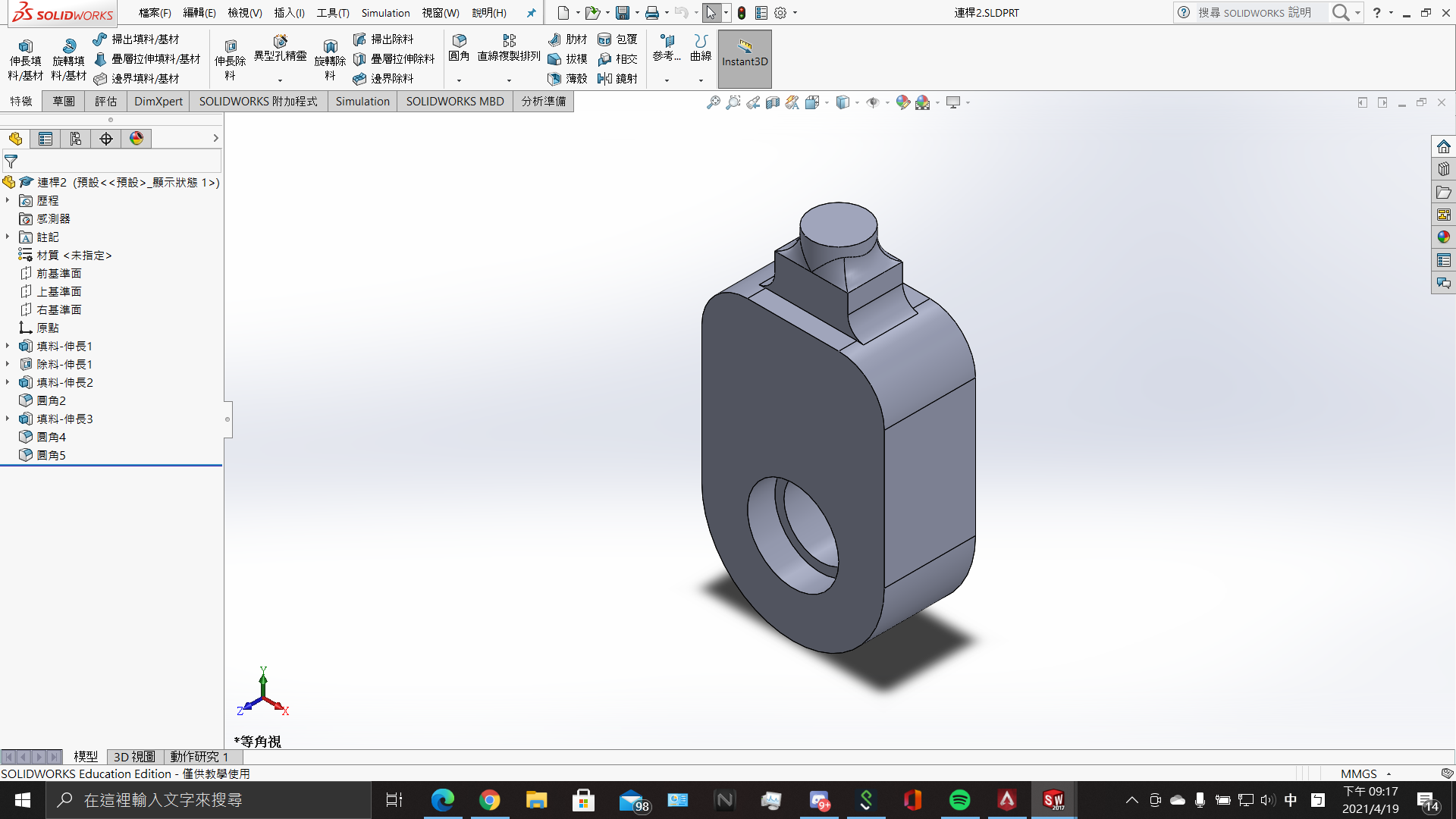The image size is (1456, 819).
Task: Open the Hole Wizard (異型孔精靈) tool
Action: (x=280, y=42)
